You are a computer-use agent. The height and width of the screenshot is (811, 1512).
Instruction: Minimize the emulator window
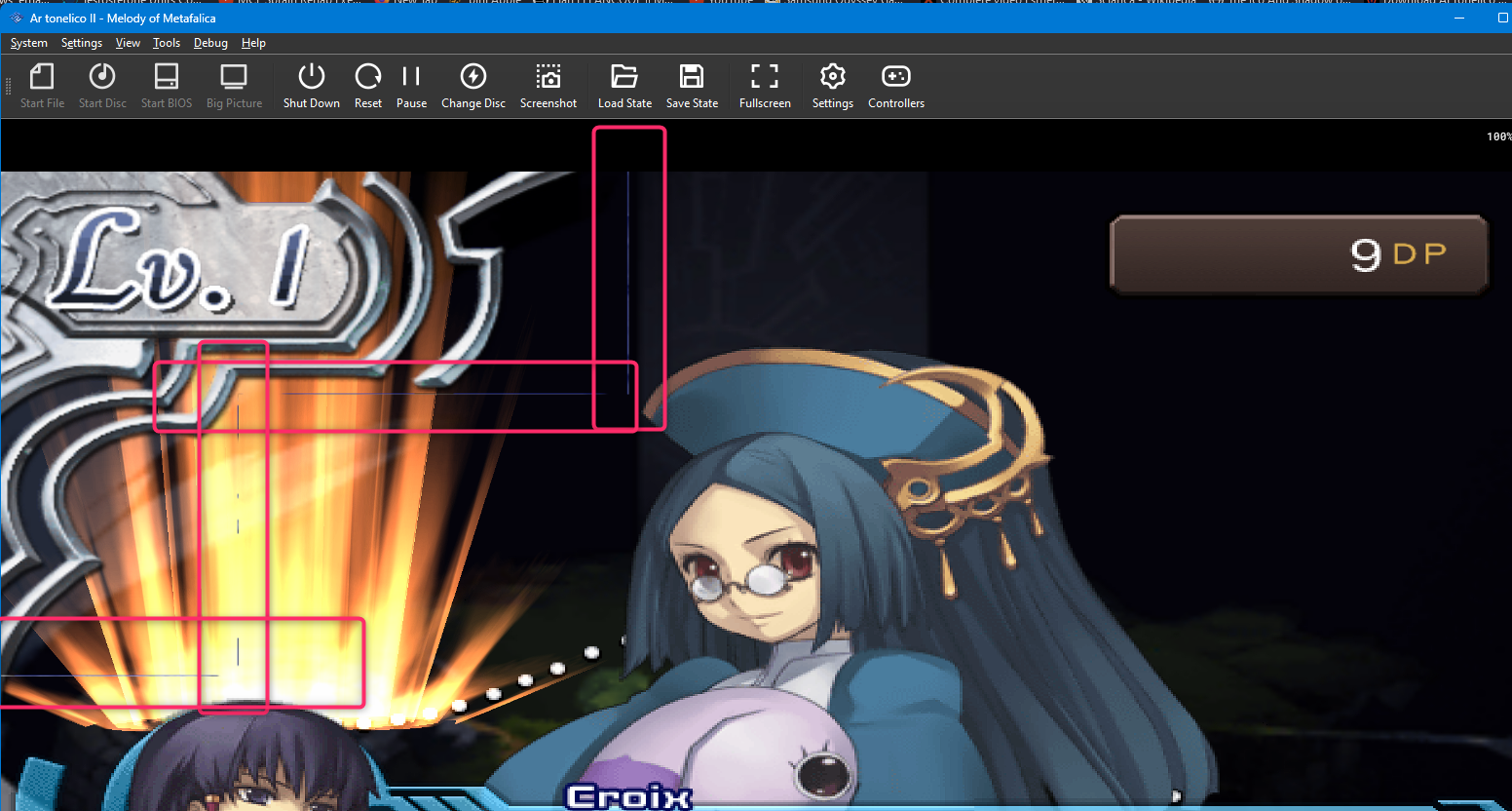(x=1459, y=19)
